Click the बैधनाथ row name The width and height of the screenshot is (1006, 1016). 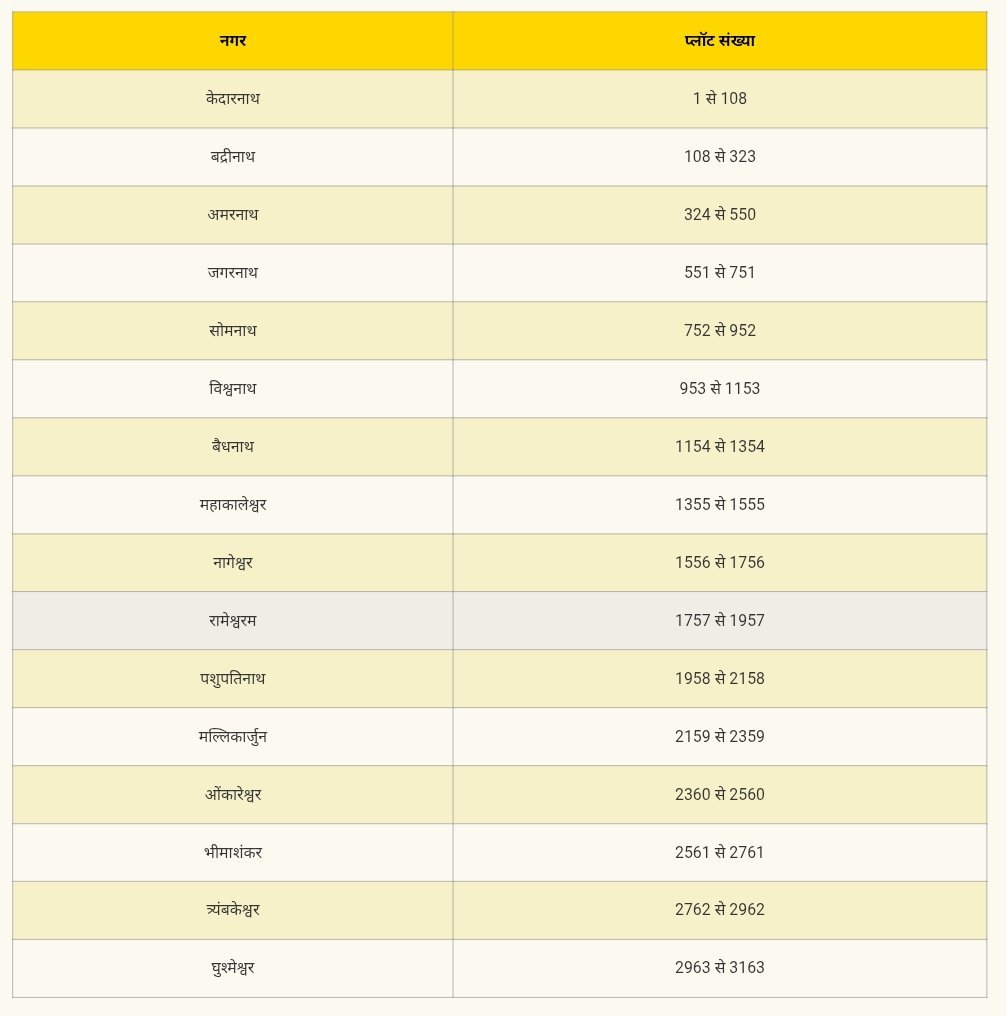[x=233, y=446]
